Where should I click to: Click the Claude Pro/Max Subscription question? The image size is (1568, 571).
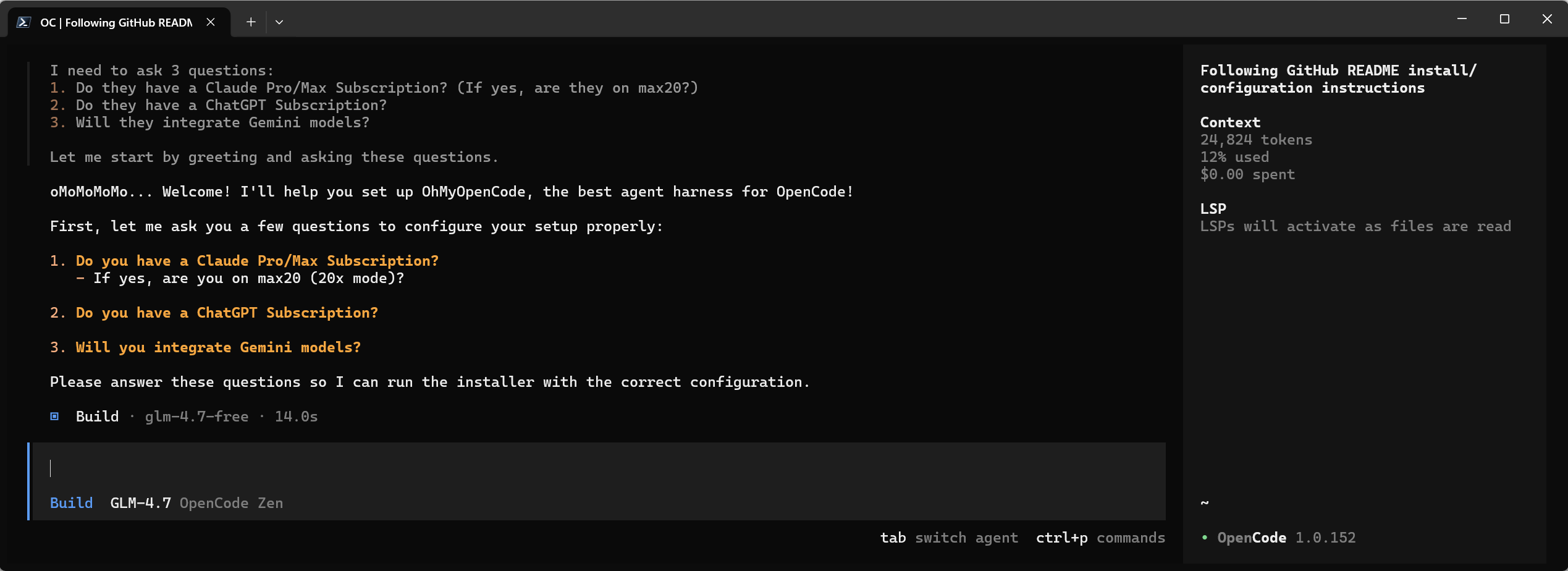pos(256,261)
